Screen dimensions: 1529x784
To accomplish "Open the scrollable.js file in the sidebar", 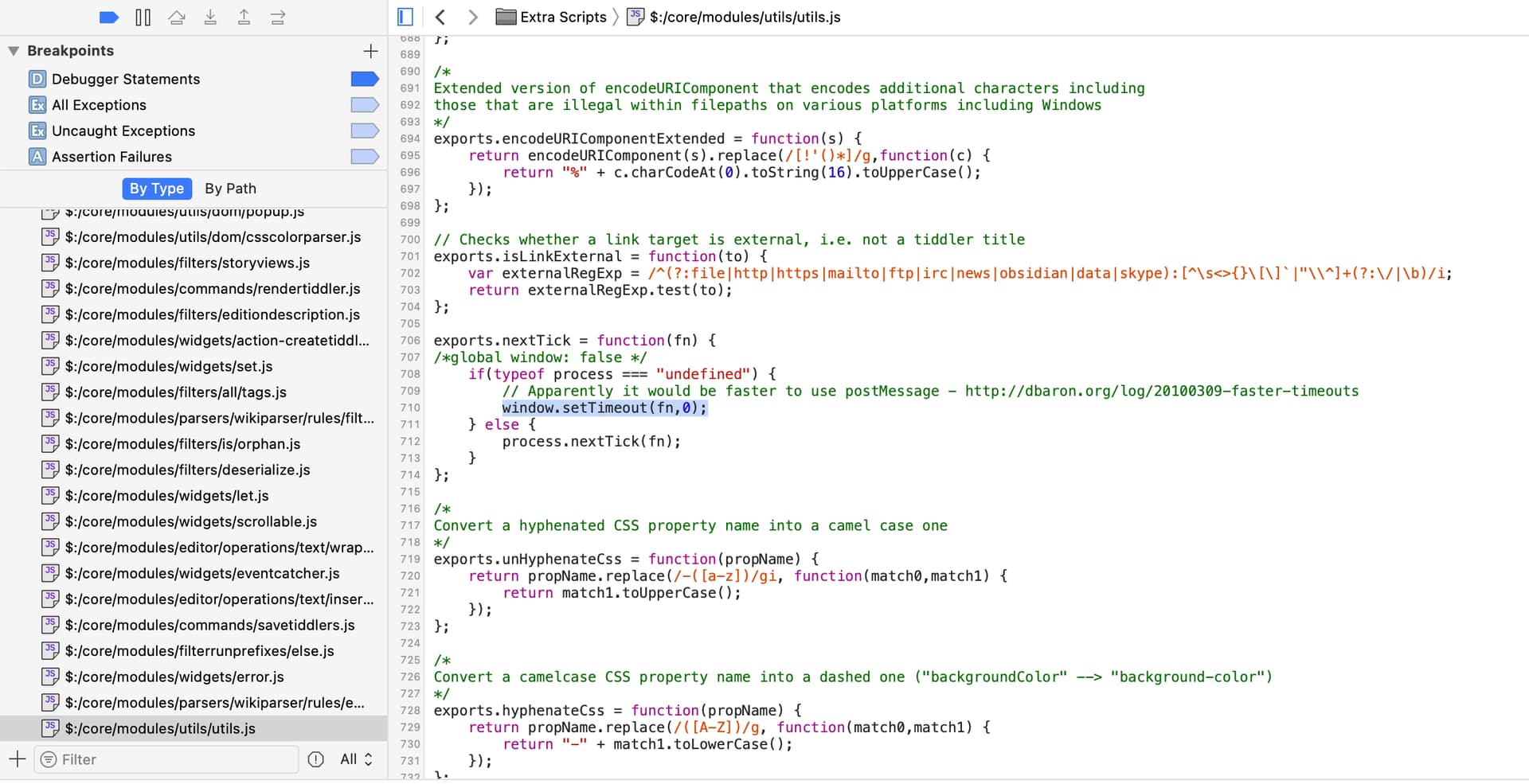I will [190, 521].
